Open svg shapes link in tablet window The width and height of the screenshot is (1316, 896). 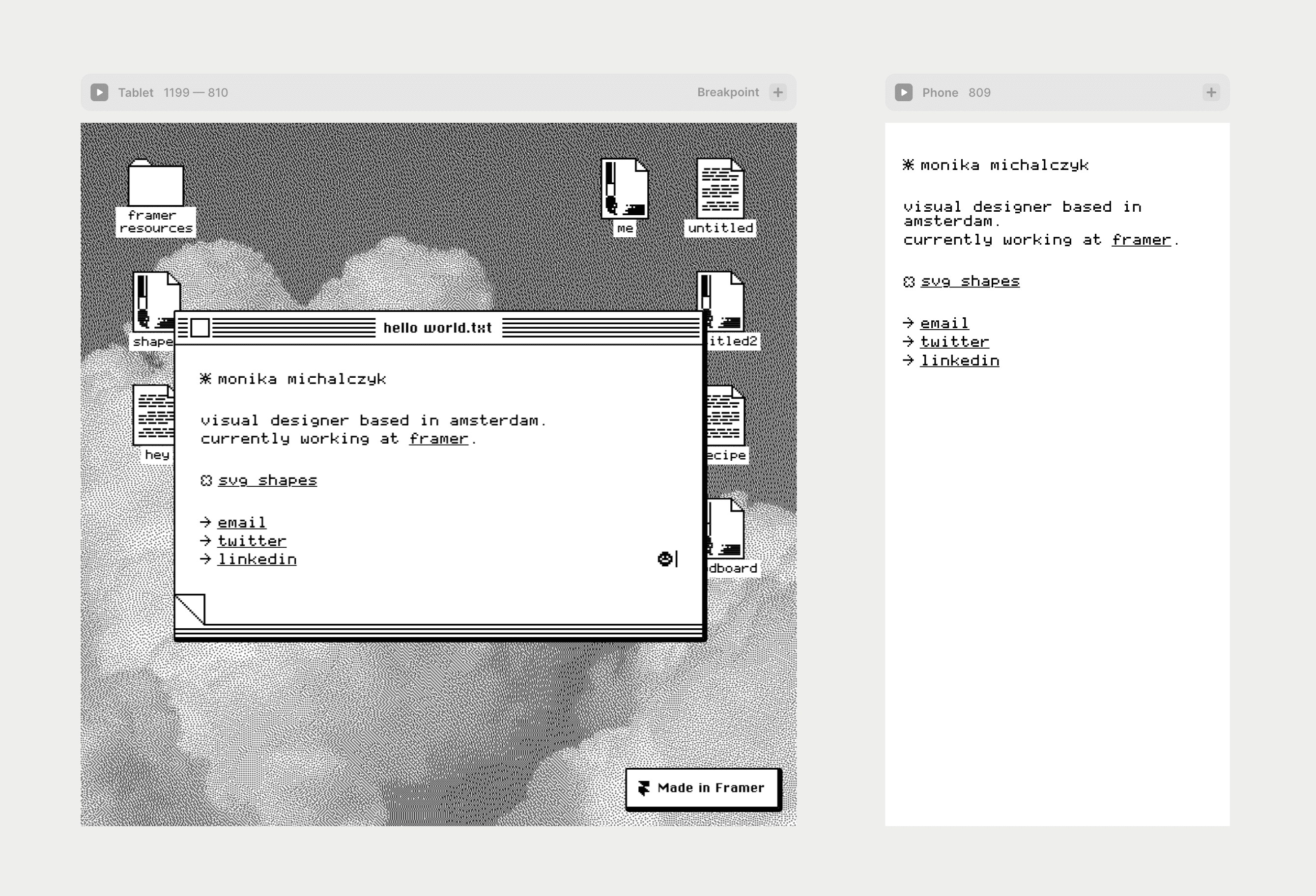[267, 480]
